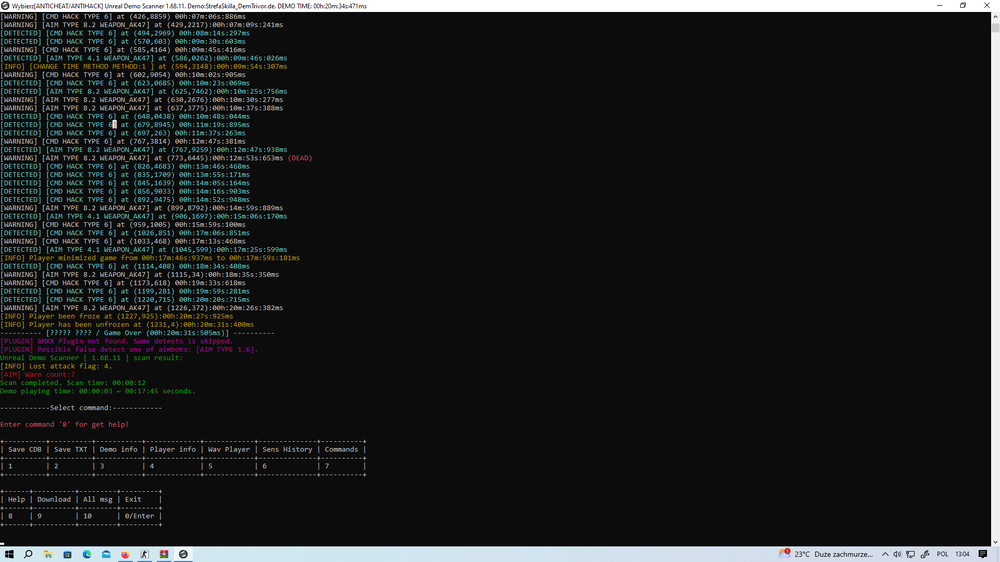The width and height of the screenshot is (1000, 562).
Task: Click 'Wav Player' table cell
Action: (x=229, y=450)
